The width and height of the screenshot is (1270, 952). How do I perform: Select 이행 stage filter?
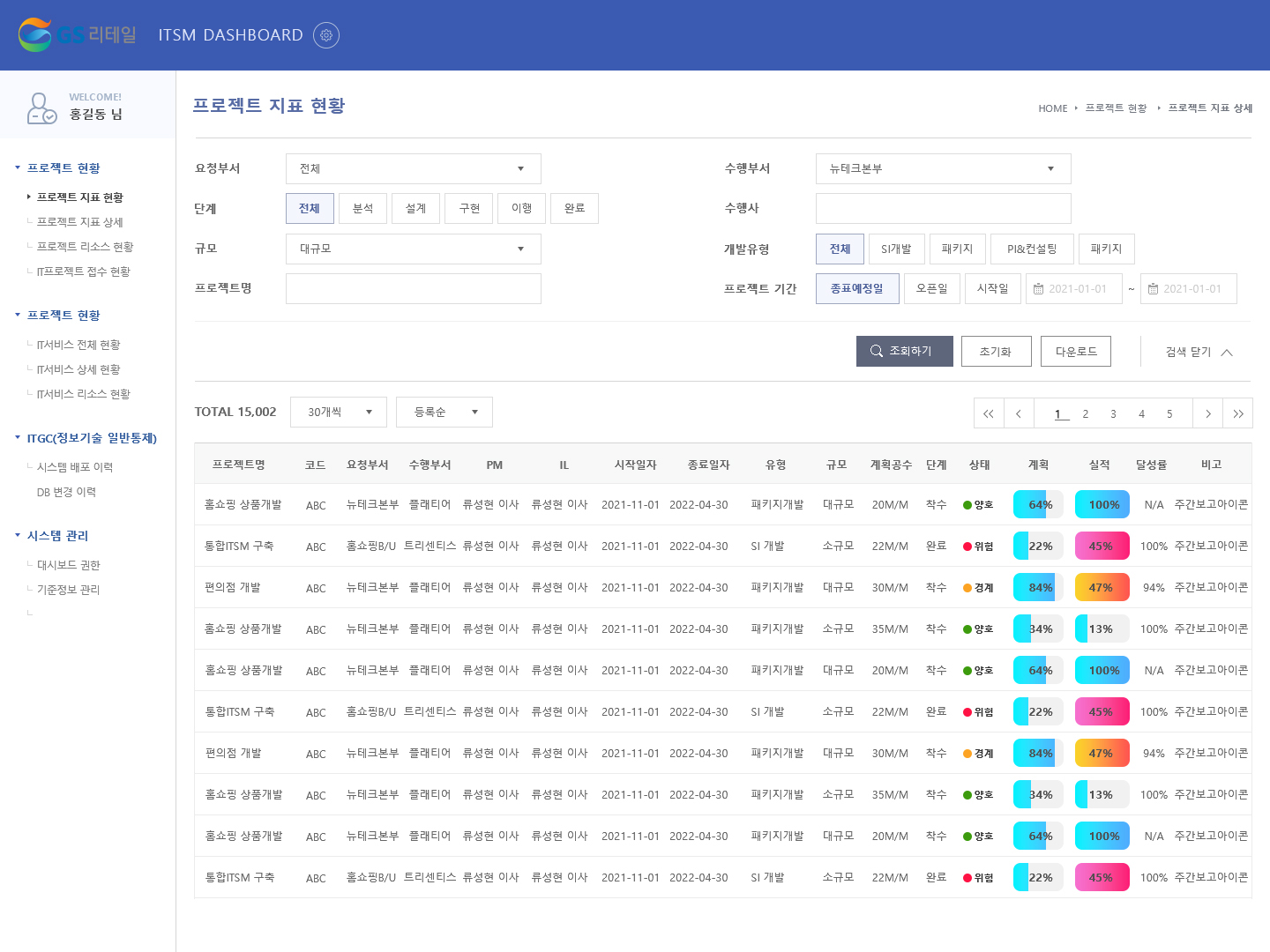click(x=522, y=208)
